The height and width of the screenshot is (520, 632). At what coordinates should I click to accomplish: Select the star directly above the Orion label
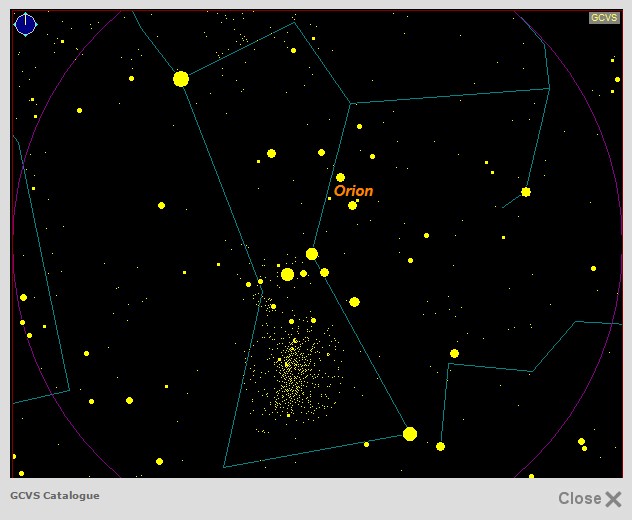coord(340,177)
